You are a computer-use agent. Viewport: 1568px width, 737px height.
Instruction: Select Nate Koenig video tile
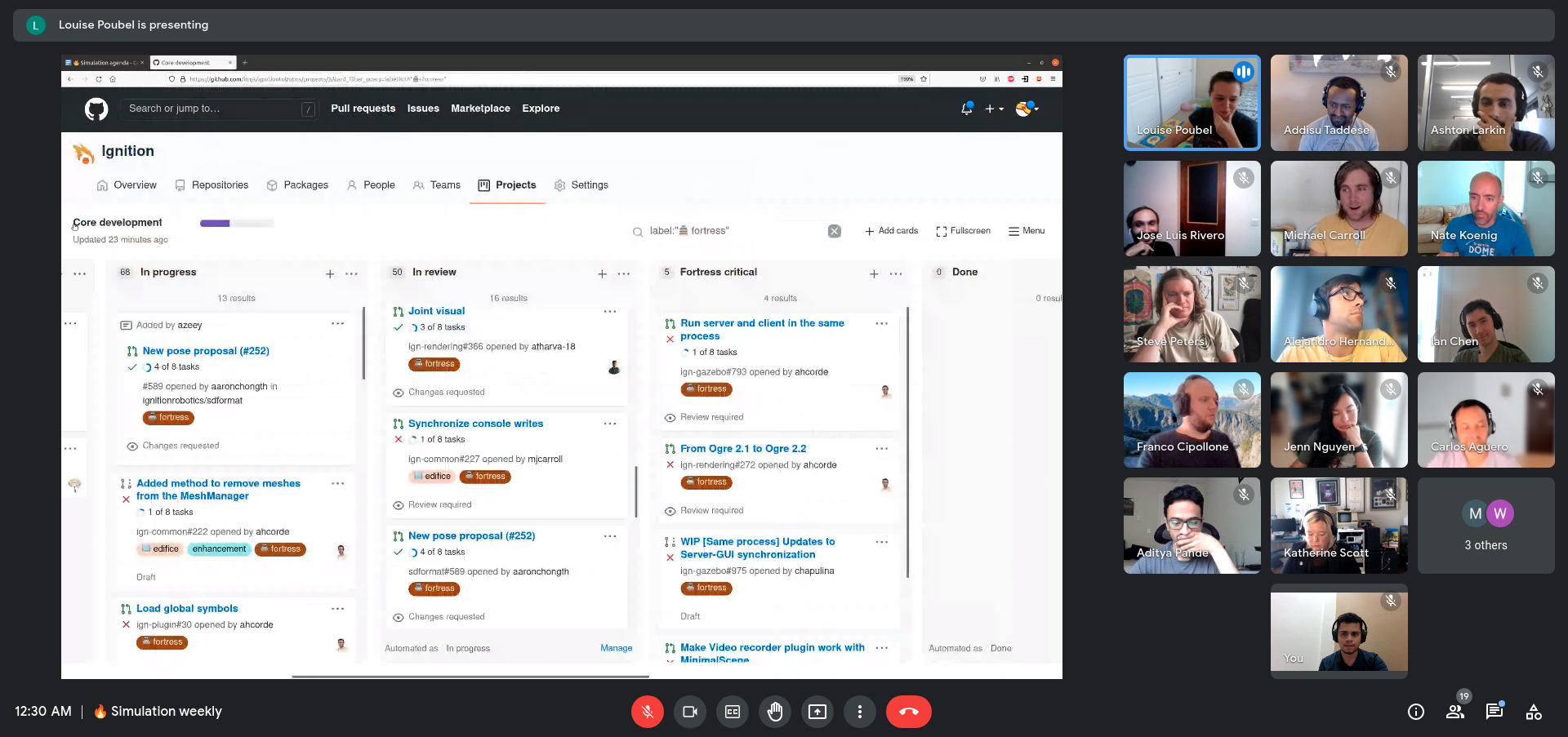(x=1486, y=208)
